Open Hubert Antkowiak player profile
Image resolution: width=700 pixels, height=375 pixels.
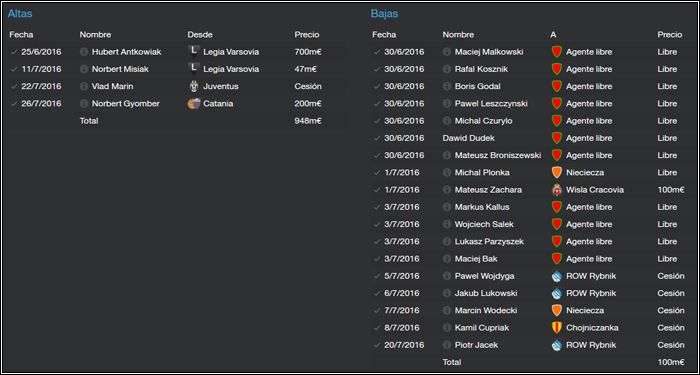(x=126, y=52)
